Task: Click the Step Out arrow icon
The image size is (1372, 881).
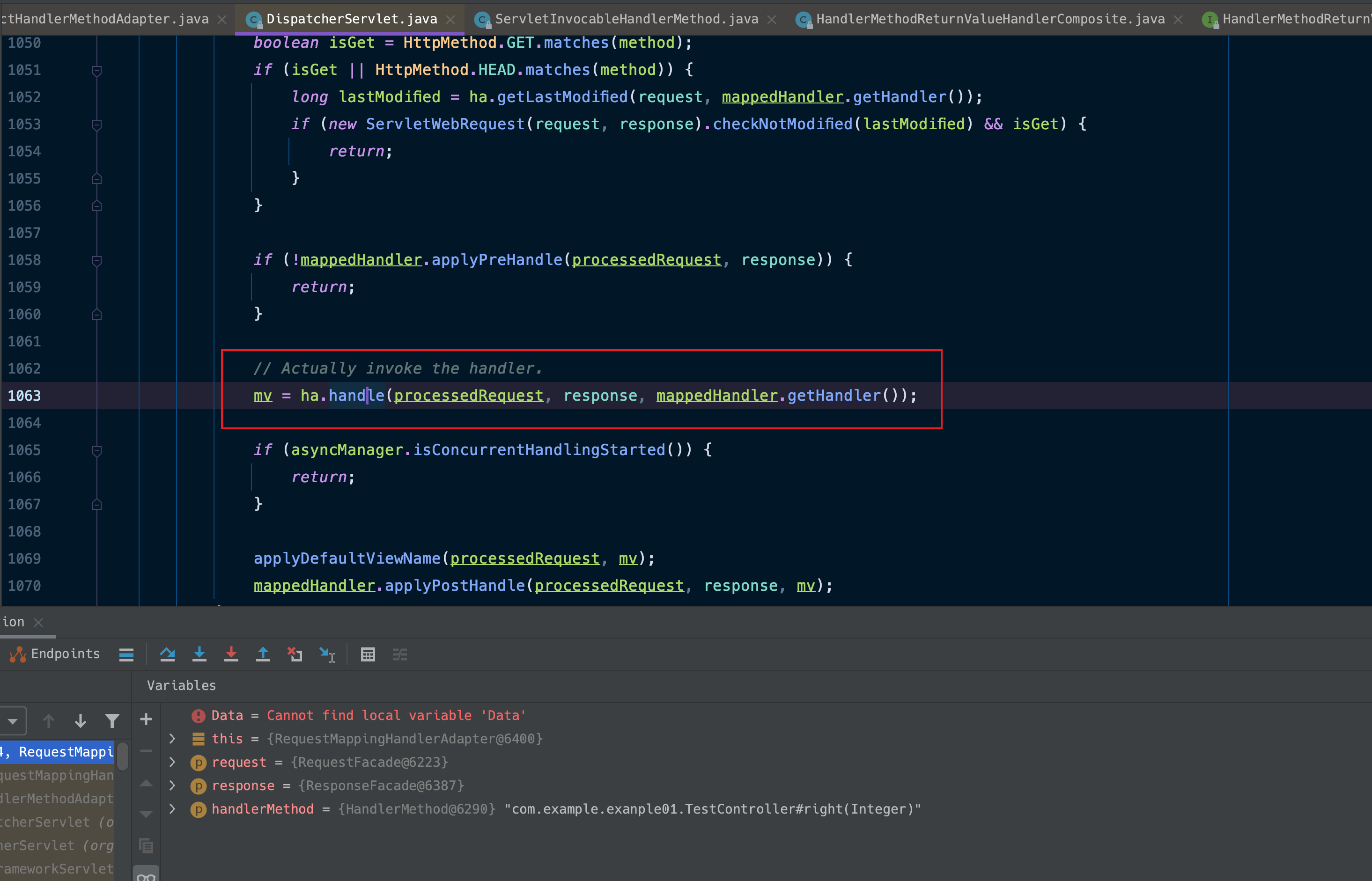Action: 263,654
